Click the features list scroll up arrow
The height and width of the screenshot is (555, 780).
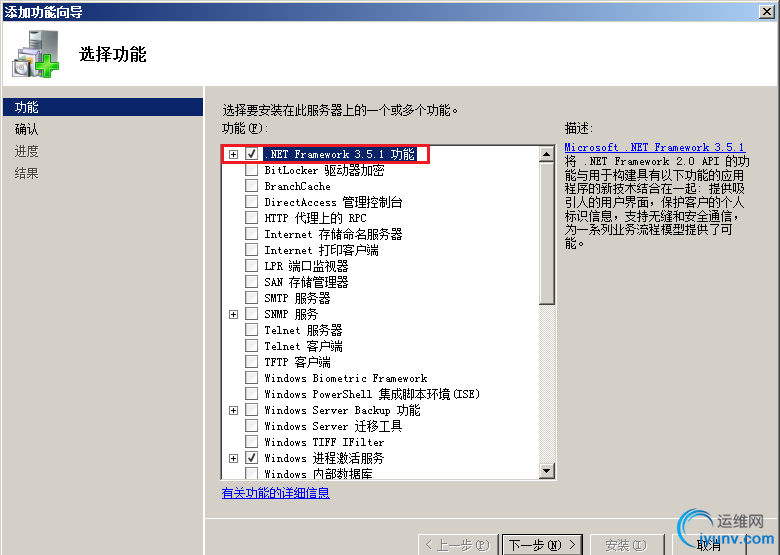point(547,154)
